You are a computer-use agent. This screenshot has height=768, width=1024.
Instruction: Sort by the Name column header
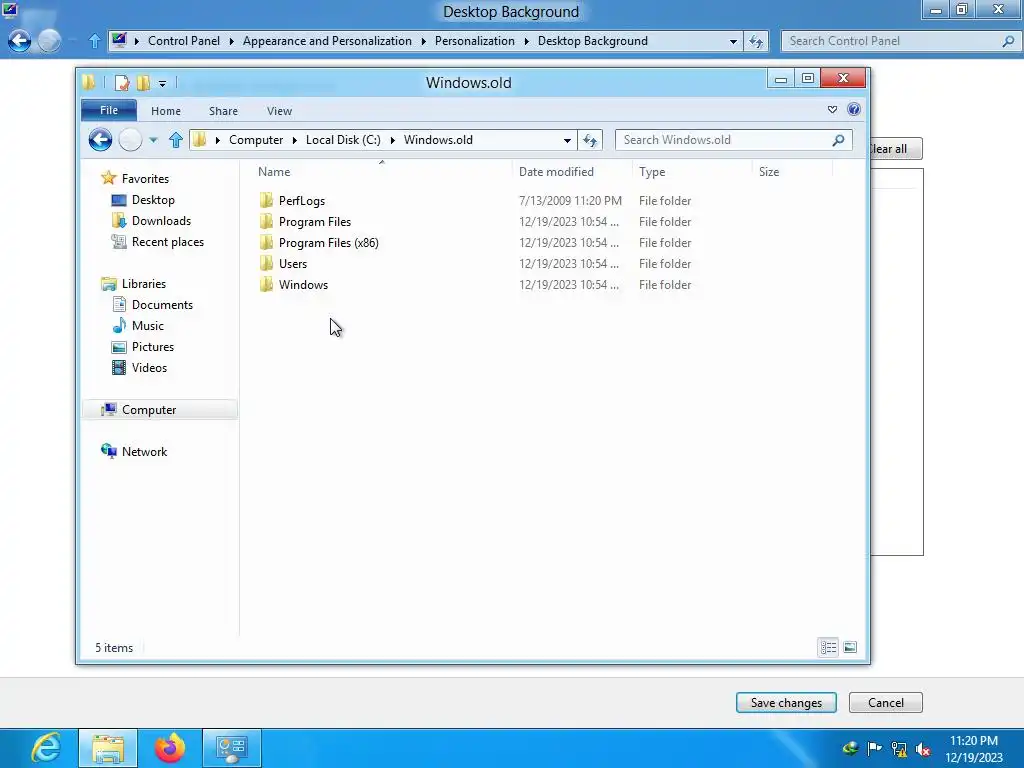click(274, 172)
